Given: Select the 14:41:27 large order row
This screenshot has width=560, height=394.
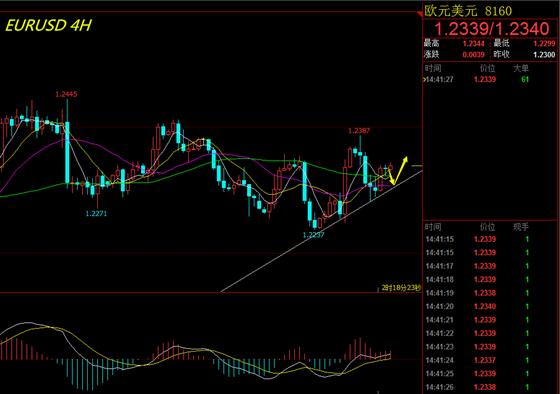Looking at the screenshot, I should click(477, 79).
